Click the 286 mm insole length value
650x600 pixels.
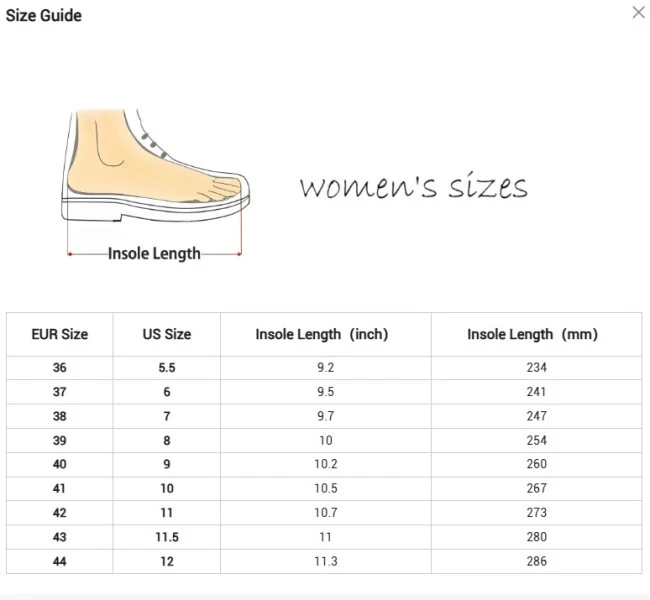536,561
